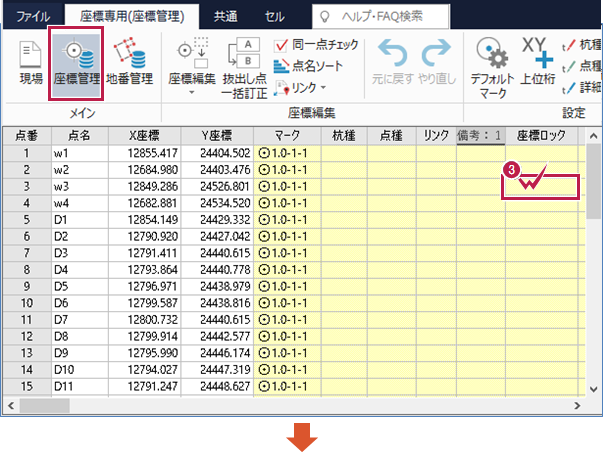The height and width of the screenshot is (452, 603).
Task: Click the 備考:1 column header
Action: pyautogui.click(x=481, y=136)
